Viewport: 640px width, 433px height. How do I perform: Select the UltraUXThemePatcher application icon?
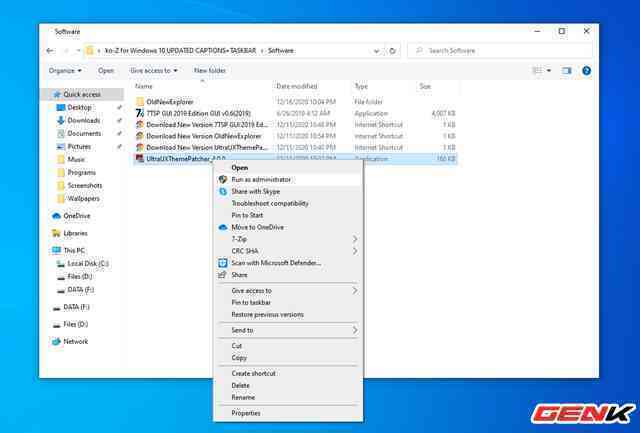pyautogui.click(x=140, y=159)
